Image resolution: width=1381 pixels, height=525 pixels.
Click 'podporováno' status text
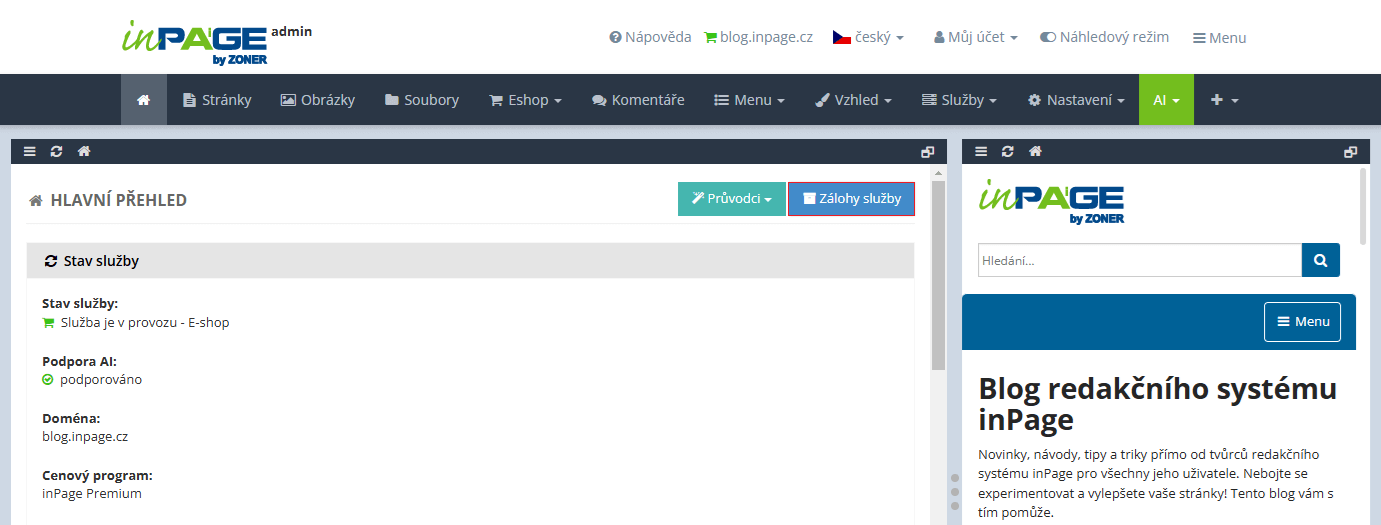[101, 380]
